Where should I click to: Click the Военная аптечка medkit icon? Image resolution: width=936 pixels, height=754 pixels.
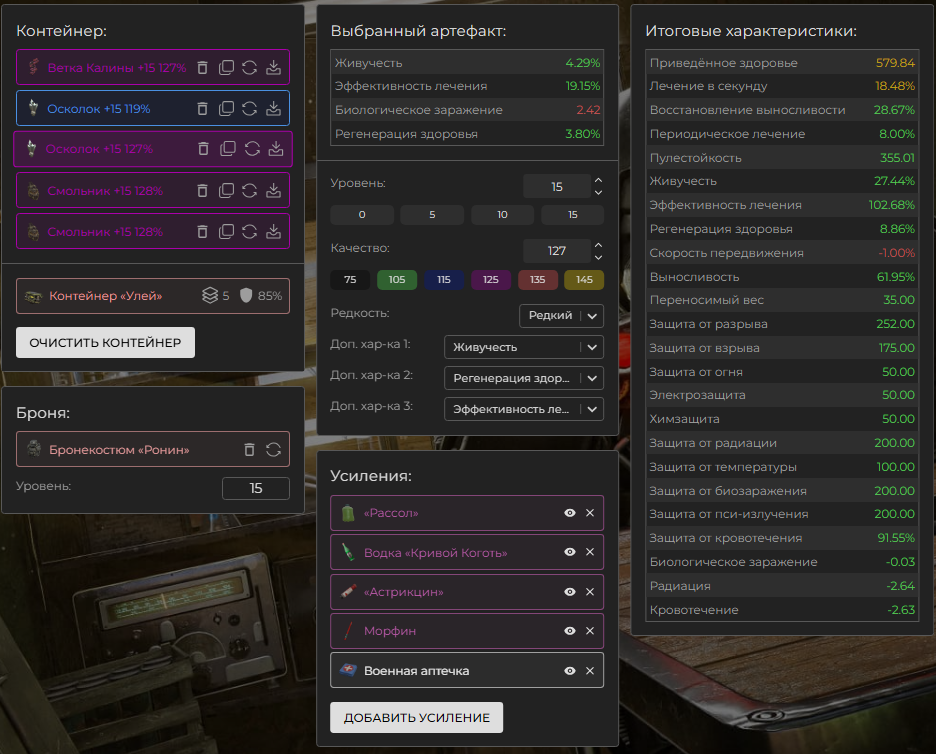[348, 670]
